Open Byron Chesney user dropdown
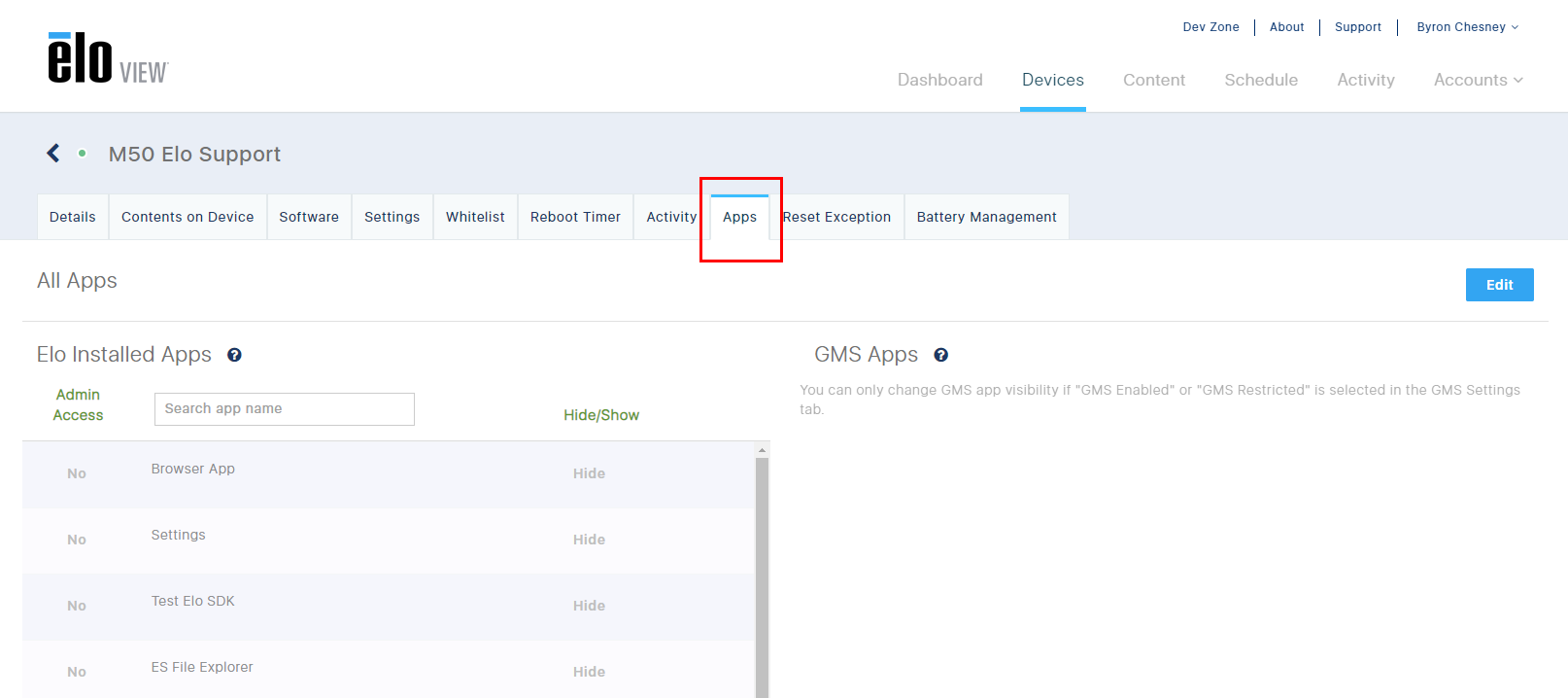 point(1467,27)
